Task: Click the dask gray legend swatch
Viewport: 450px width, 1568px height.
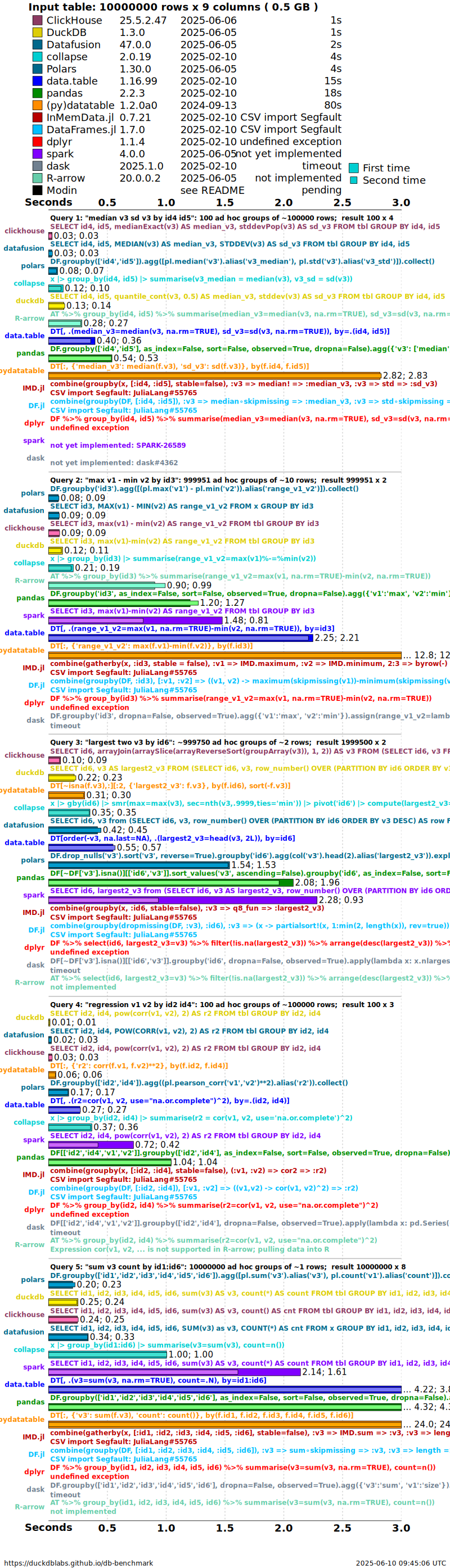Action: 37,166
